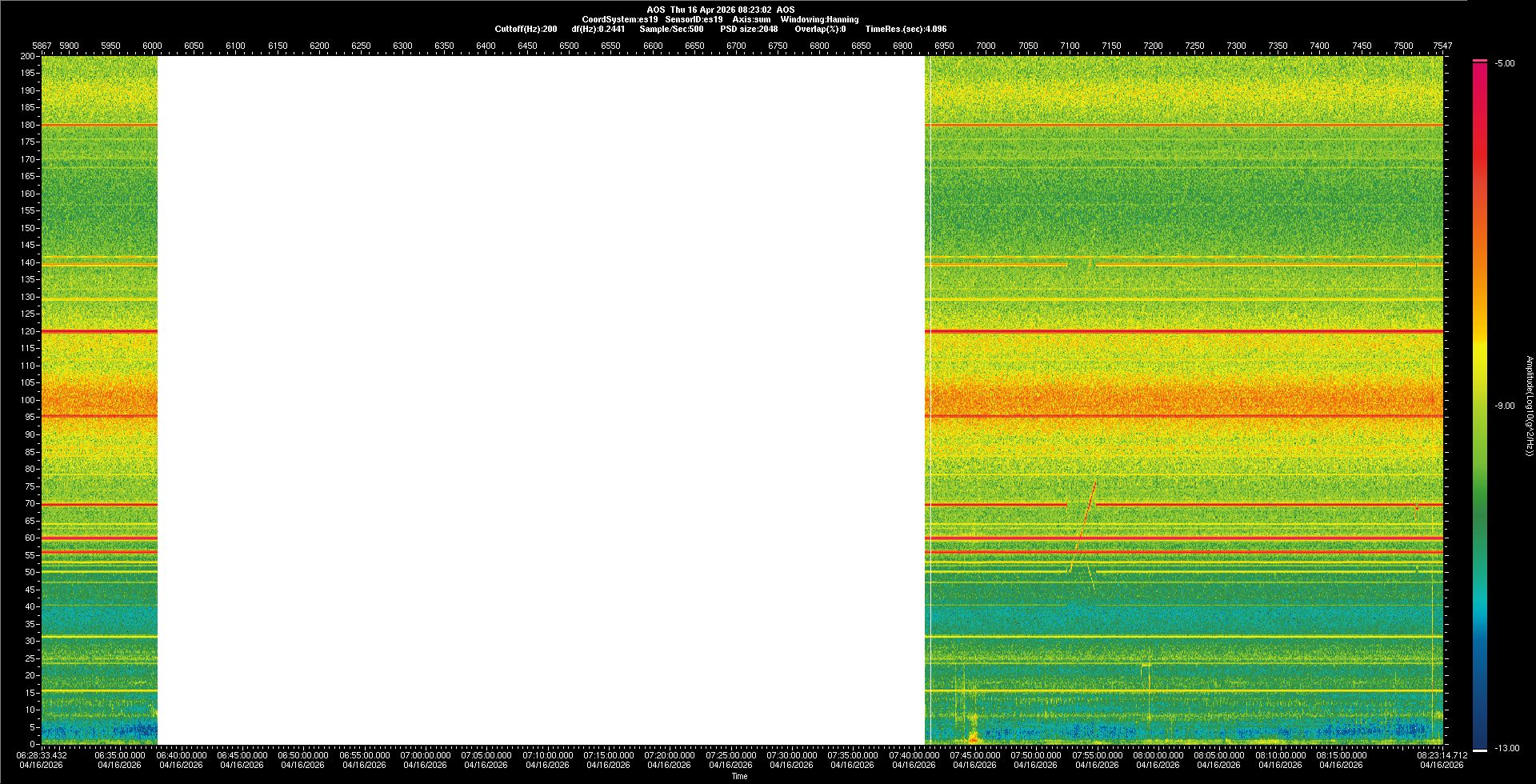Click the "07:45:00.000" time axis label
The image size is (1536, 784).
pyautogui.click(x=975, y=754)
